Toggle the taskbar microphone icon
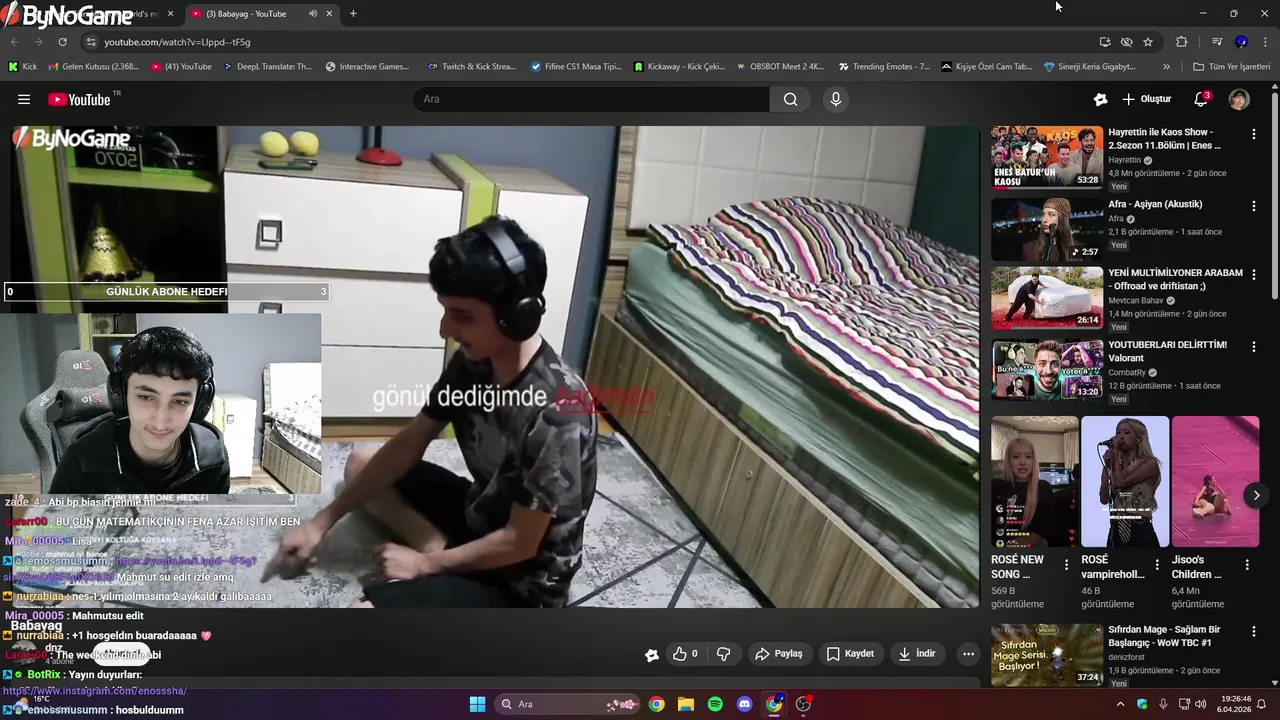 (x=1163, y=704)
